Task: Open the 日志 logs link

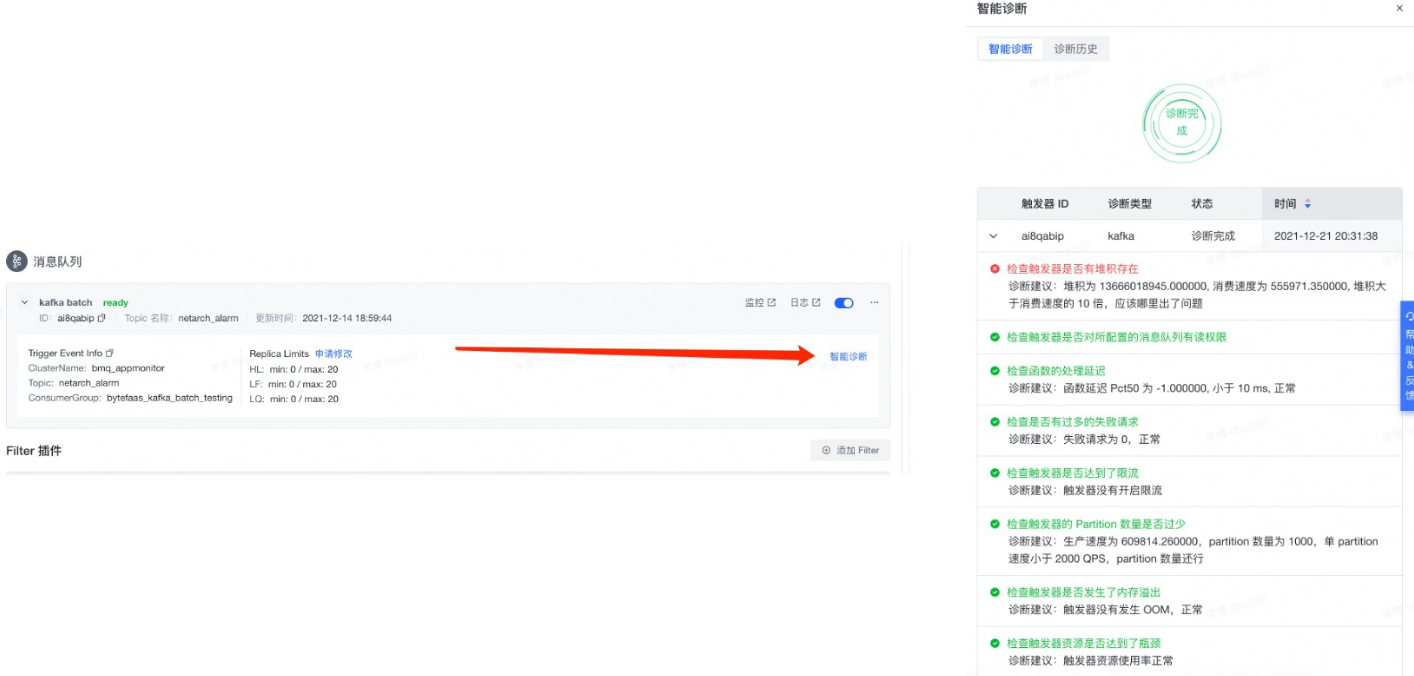Action: tap(805, 302)
